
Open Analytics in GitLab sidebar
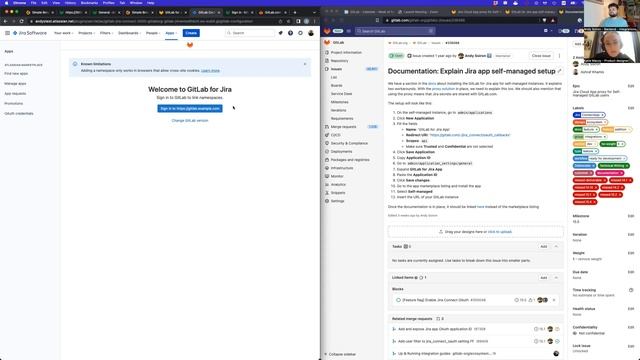tap(338, 184)
